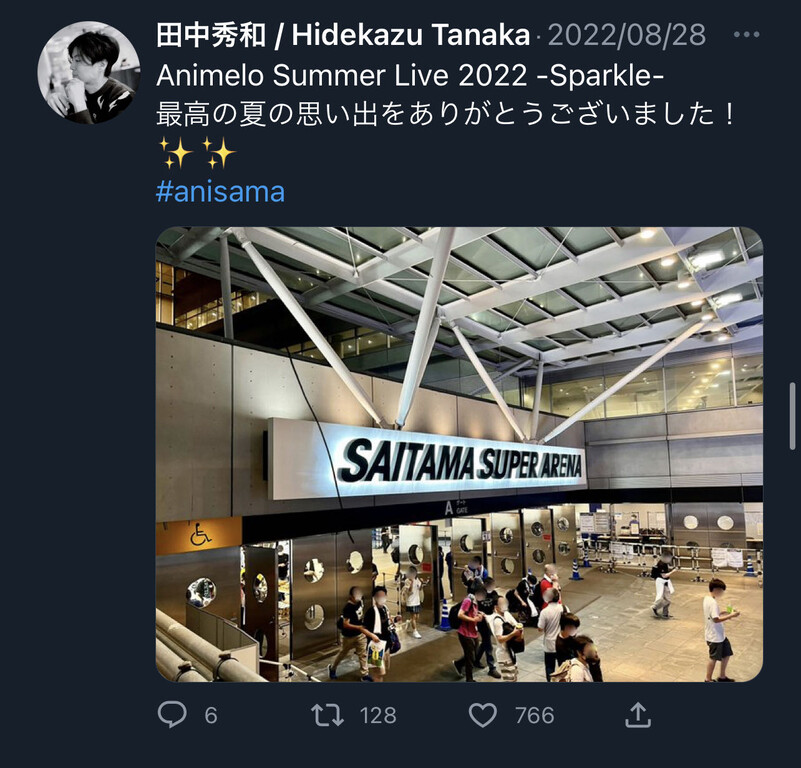This screenshot has height=768, width=801.
Task: Open the three-dot more options menu
Action: (x=746, y=35)
